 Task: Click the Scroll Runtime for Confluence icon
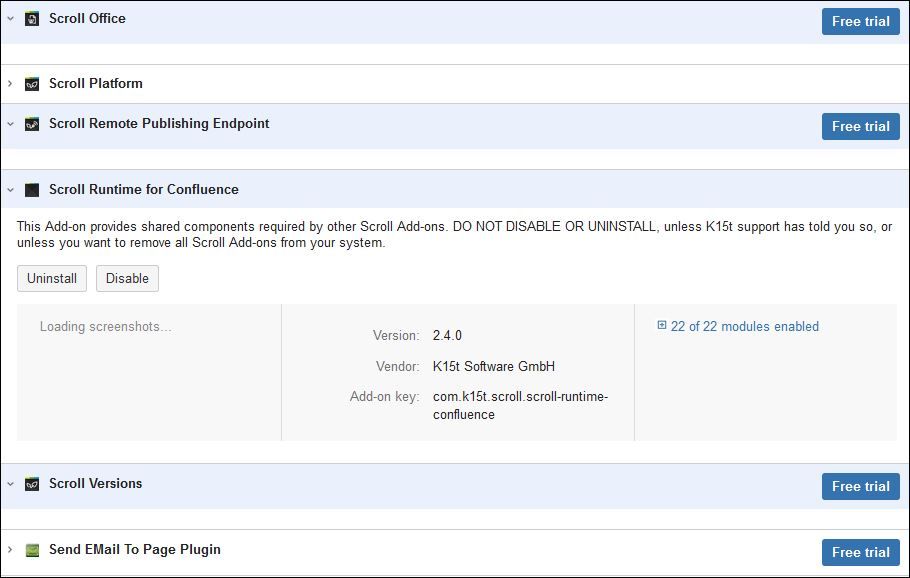point(32,190)
